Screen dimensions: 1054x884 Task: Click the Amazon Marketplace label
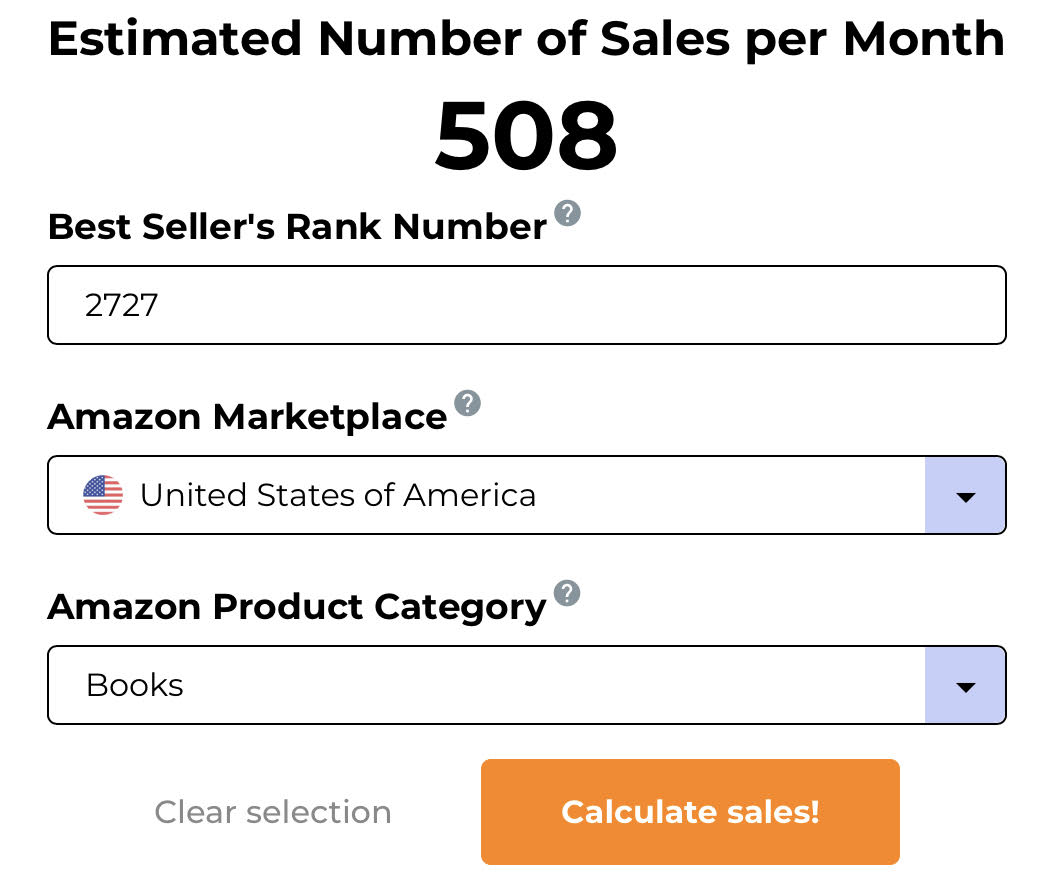[x=247, y=417]
